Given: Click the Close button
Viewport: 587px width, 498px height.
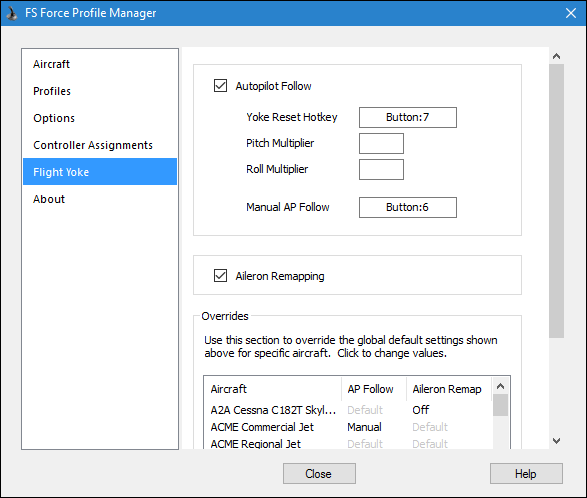Looking at the screenshot, I should pyautogui.click(x=319, y=474).
